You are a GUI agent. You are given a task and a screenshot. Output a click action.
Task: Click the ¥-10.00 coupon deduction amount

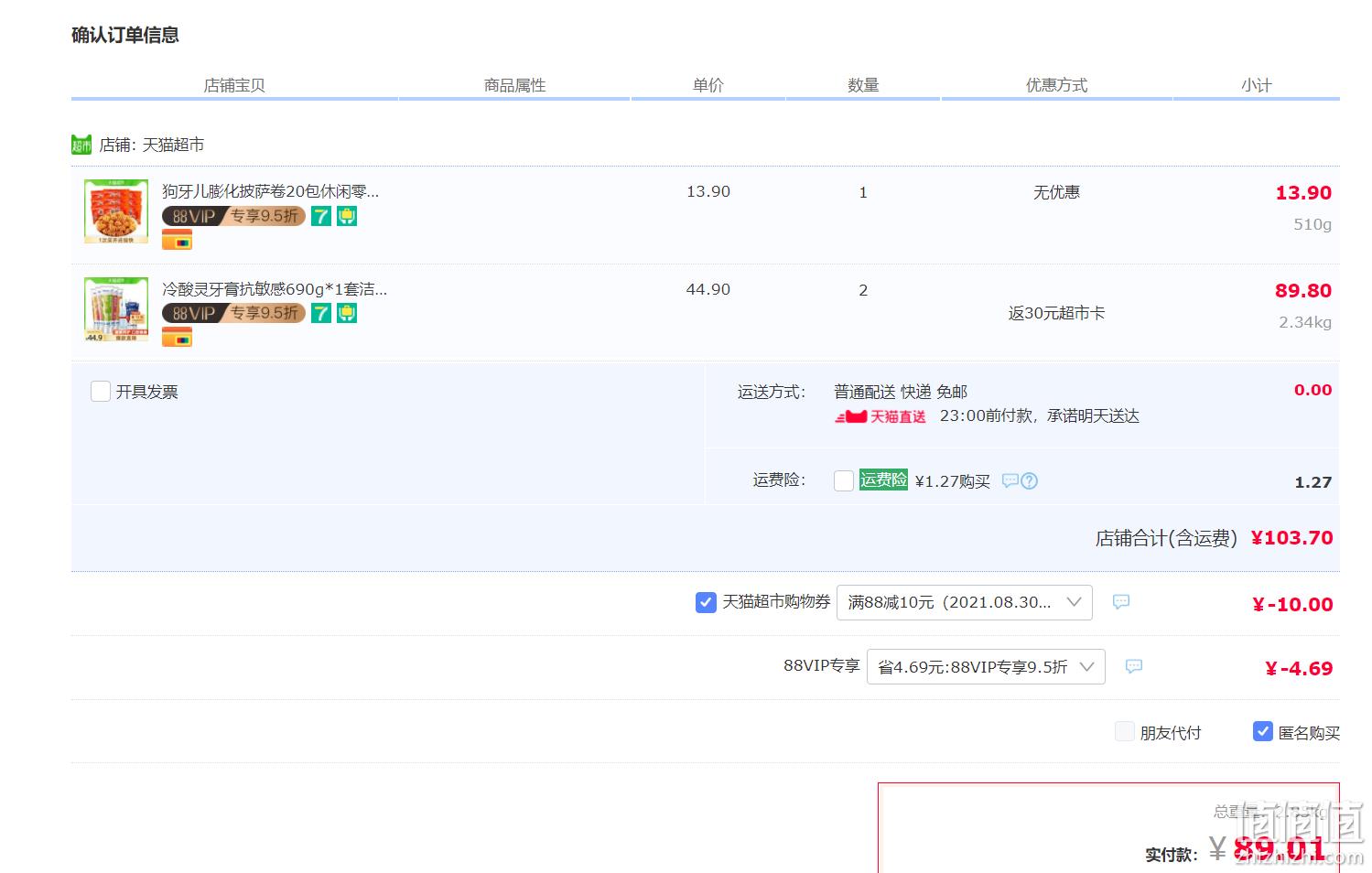click(x=1292, y=604)
